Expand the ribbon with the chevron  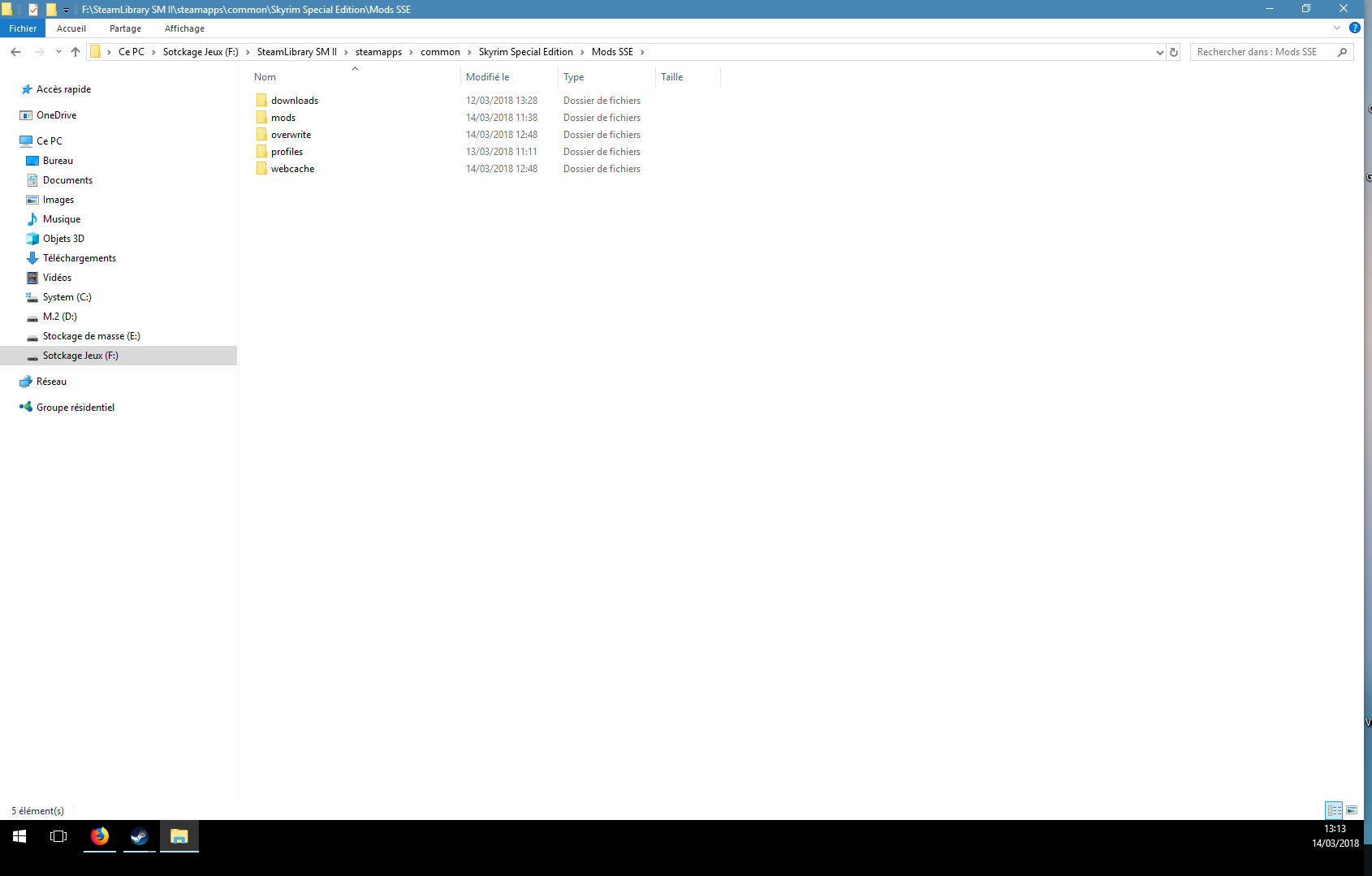click(x=1336, y=28)
